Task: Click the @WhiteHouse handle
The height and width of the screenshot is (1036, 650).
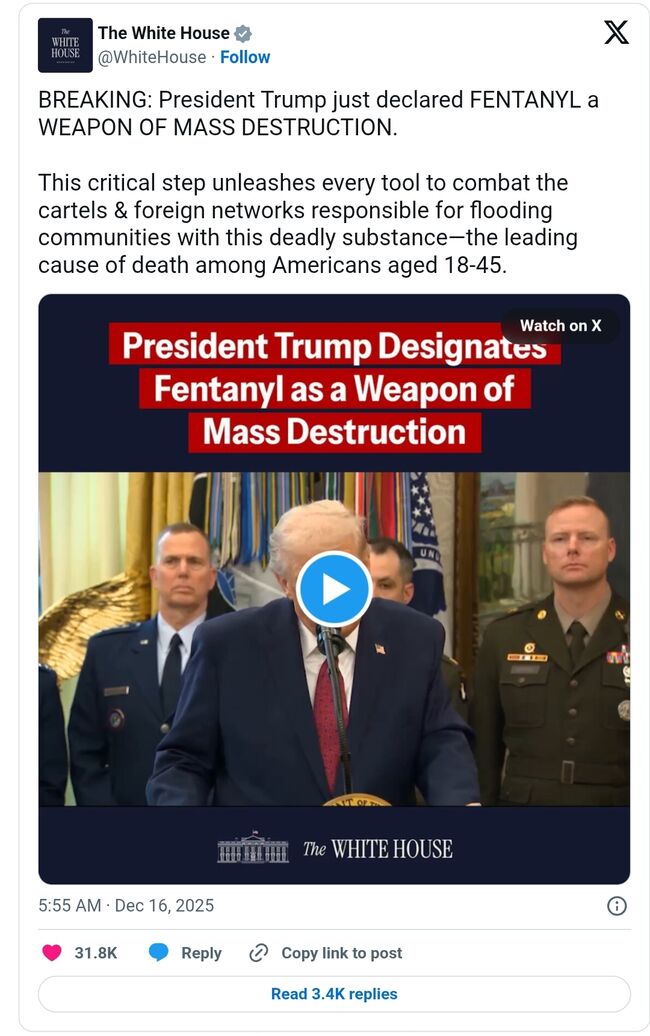Action: pos(152,57)
